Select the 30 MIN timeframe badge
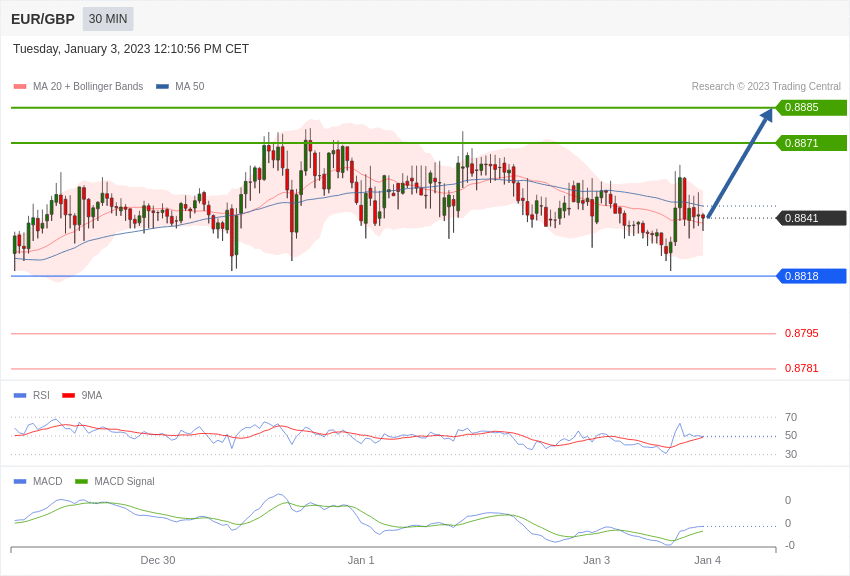The width and height of the screenshot is (850, 576). (x=108, y=19)
